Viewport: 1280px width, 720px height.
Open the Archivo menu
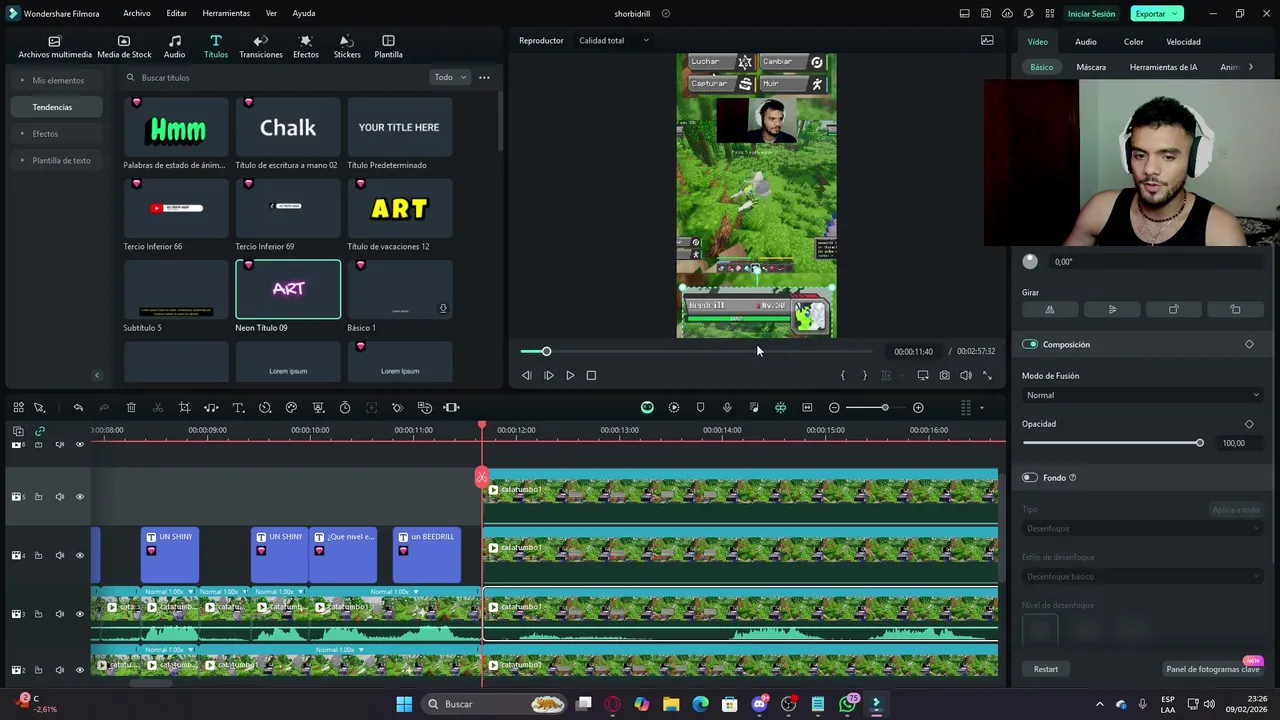coord(137,14)
